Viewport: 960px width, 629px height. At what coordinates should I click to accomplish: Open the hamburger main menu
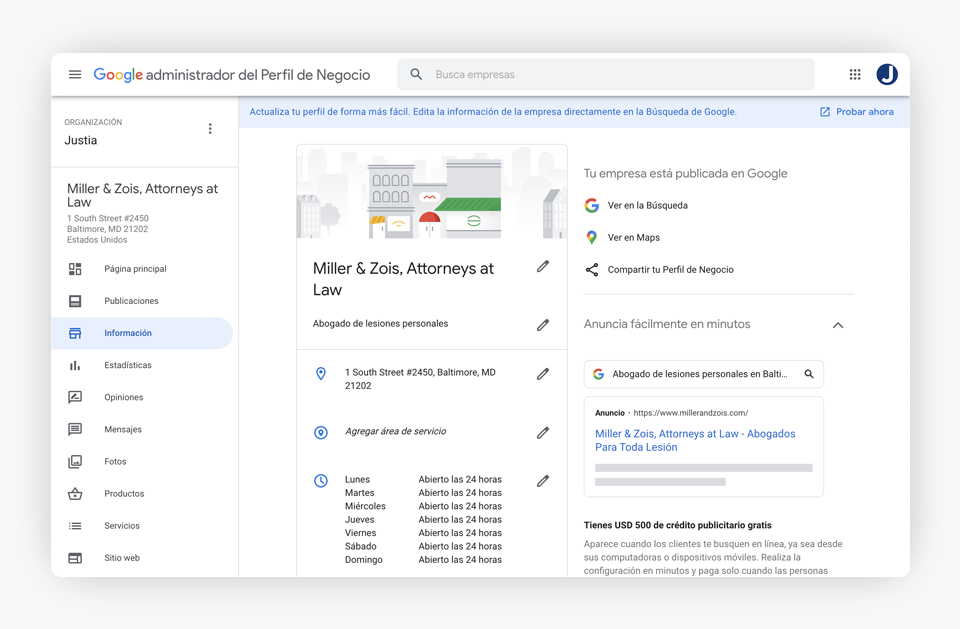[75, 75]
